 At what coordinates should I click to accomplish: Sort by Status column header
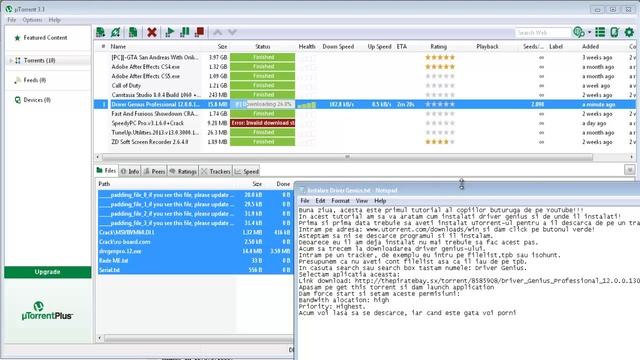[x=263, y=47]
